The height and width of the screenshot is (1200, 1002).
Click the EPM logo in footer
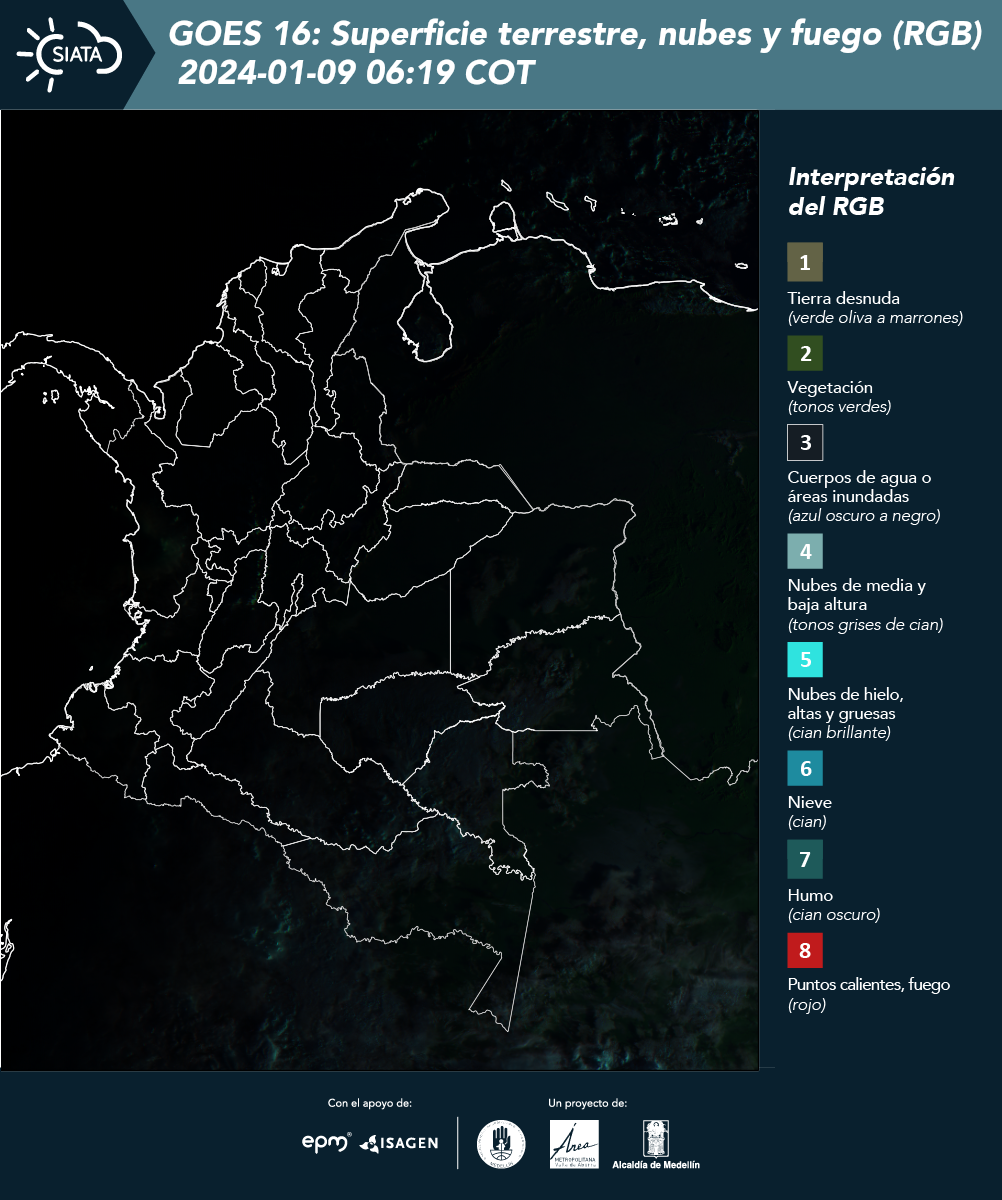pyautogui.click(x=327, y=1142)
